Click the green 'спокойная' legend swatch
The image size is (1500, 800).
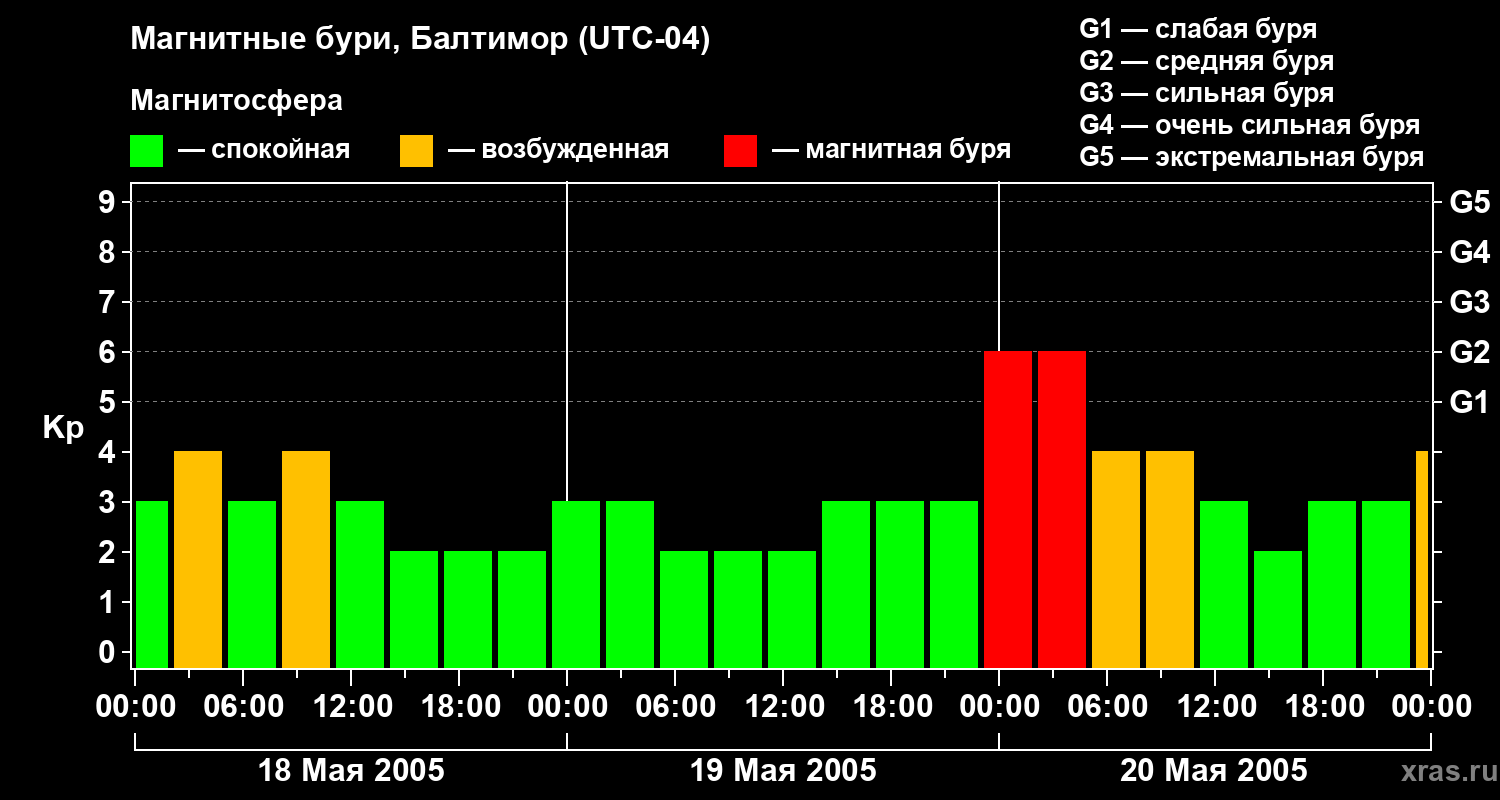pyautogui.click(x=146, y=151)
